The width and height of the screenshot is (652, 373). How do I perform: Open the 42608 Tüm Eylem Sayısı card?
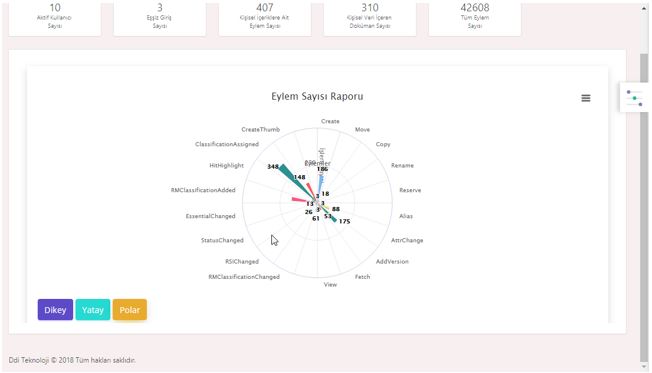point(475,18)
